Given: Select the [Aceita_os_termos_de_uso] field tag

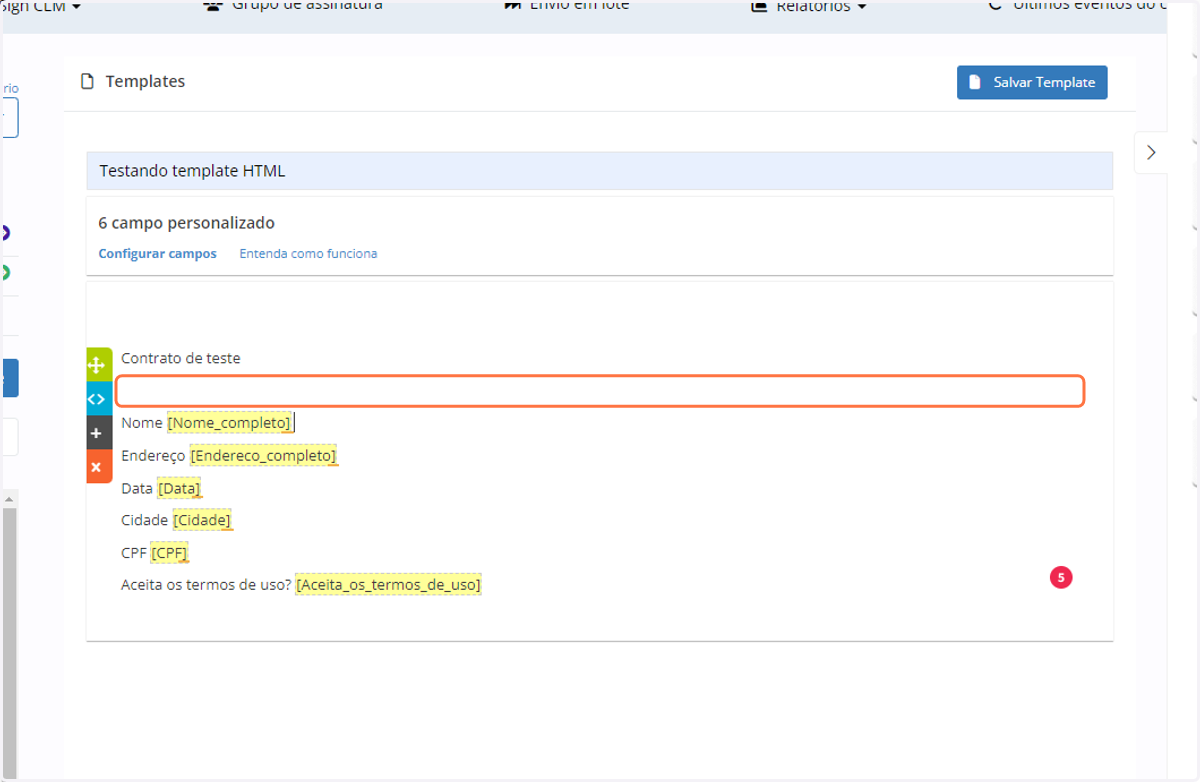Looking at the screenshot, I should tap(388, 585).
